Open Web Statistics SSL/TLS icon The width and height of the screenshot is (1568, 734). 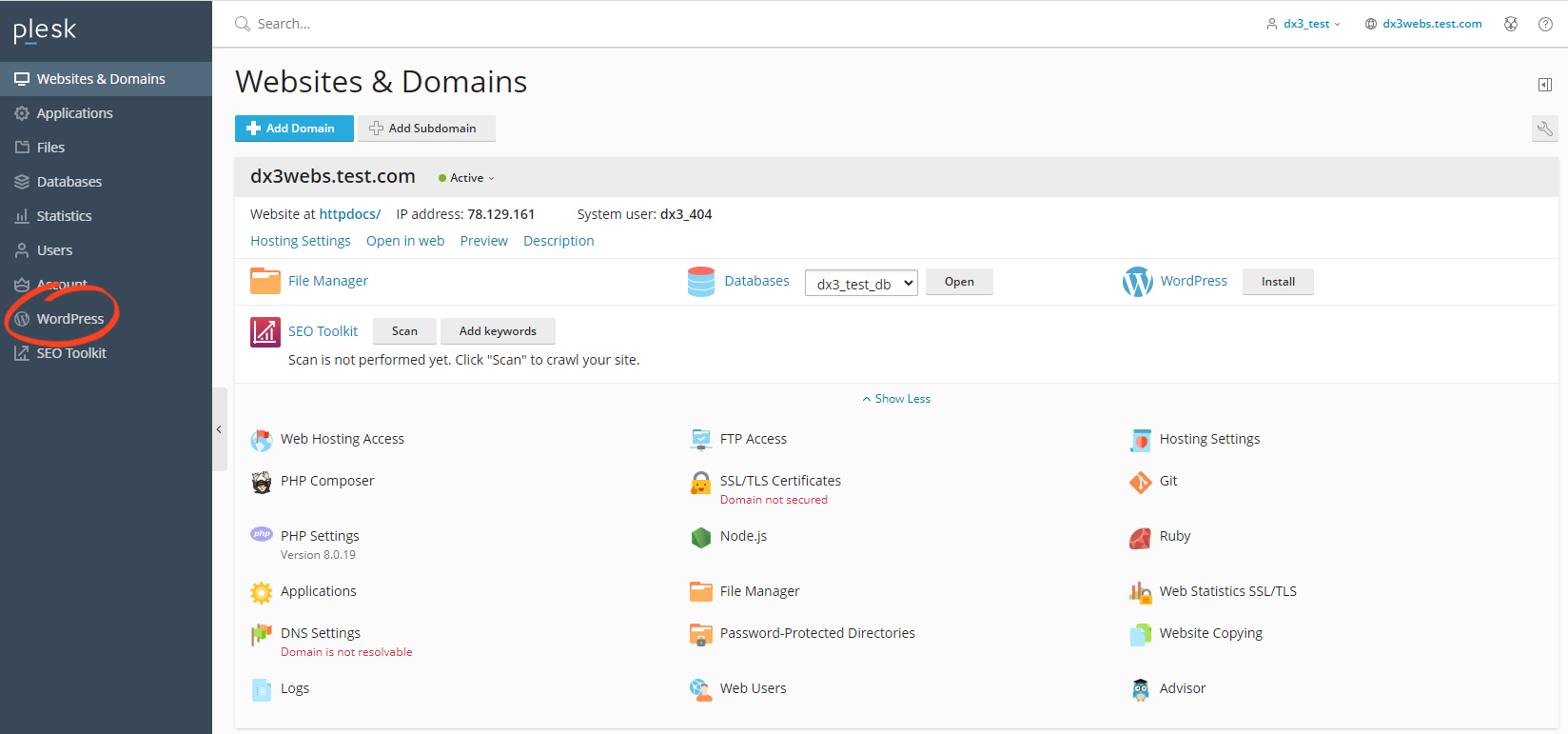(1140, 592)
